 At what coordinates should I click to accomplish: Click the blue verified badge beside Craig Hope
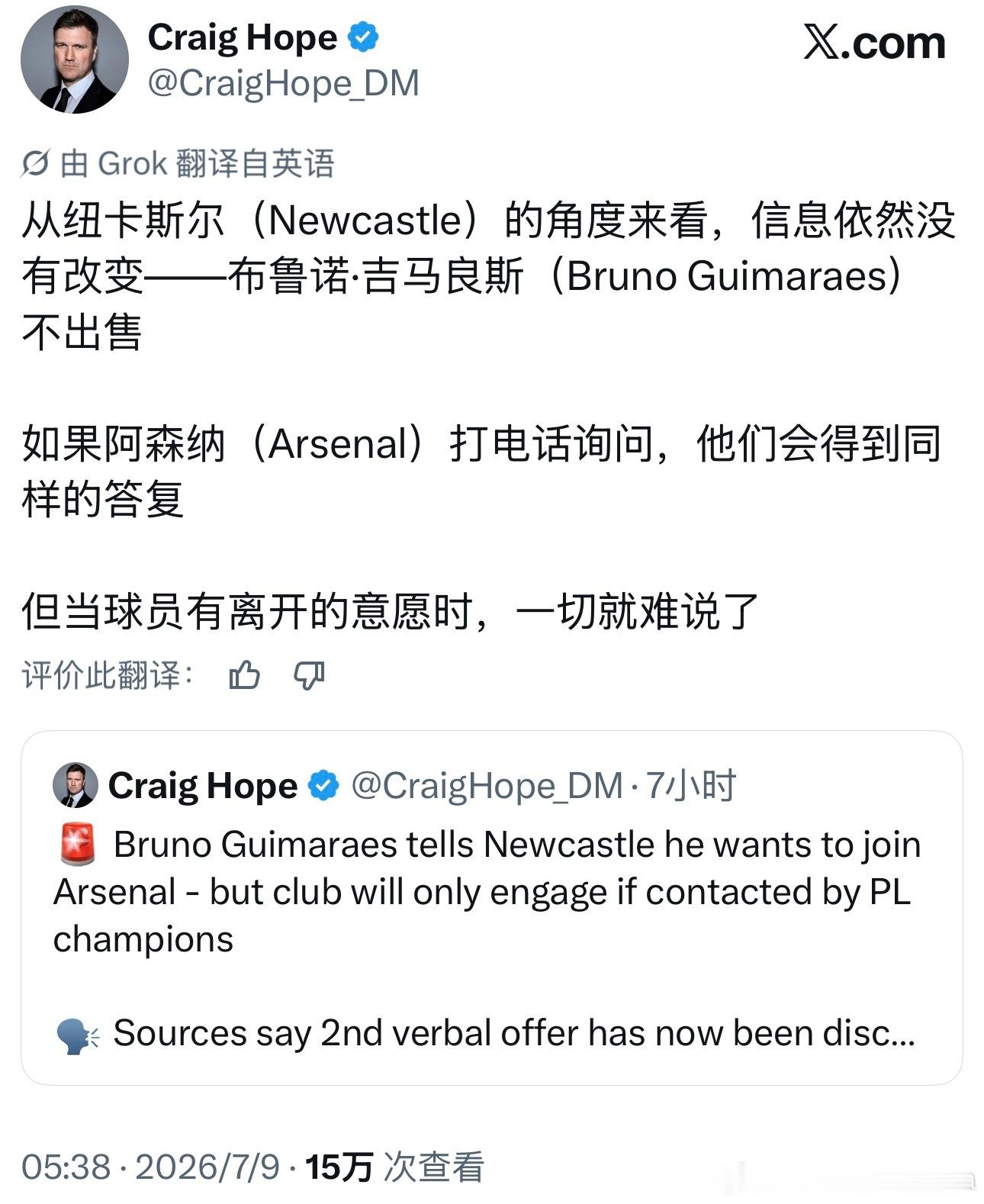click(x=363, y=37)
